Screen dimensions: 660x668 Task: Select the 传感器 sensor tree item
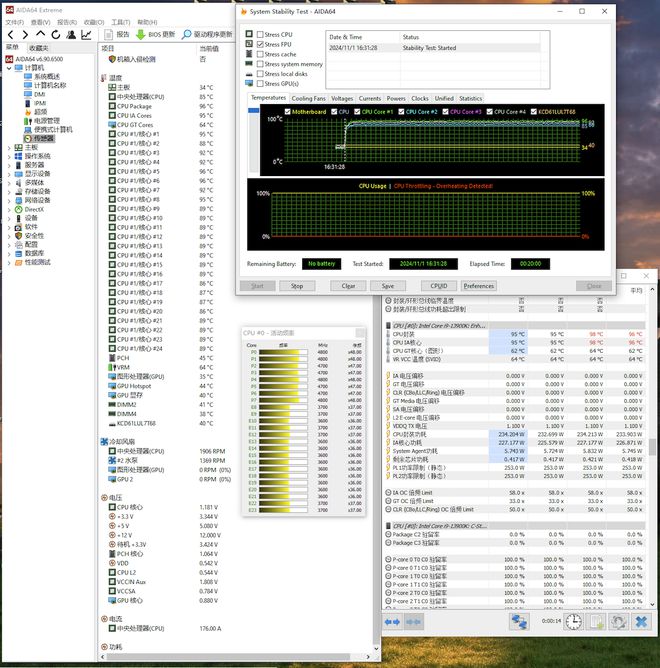click(43, 138)
